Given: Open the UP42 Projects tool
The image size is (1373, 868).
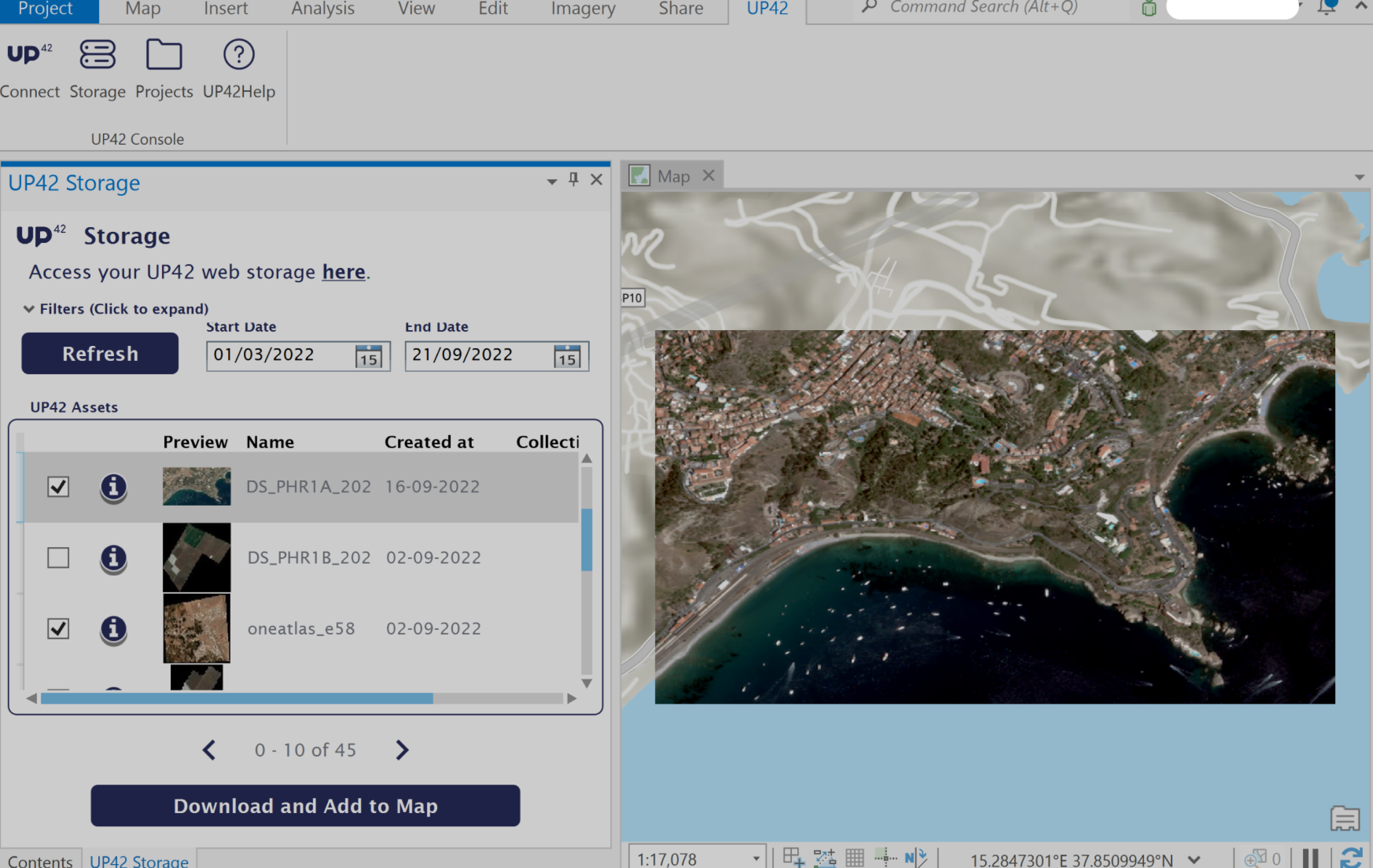Looking at the screenshot, I should click(x=164, y=69).
